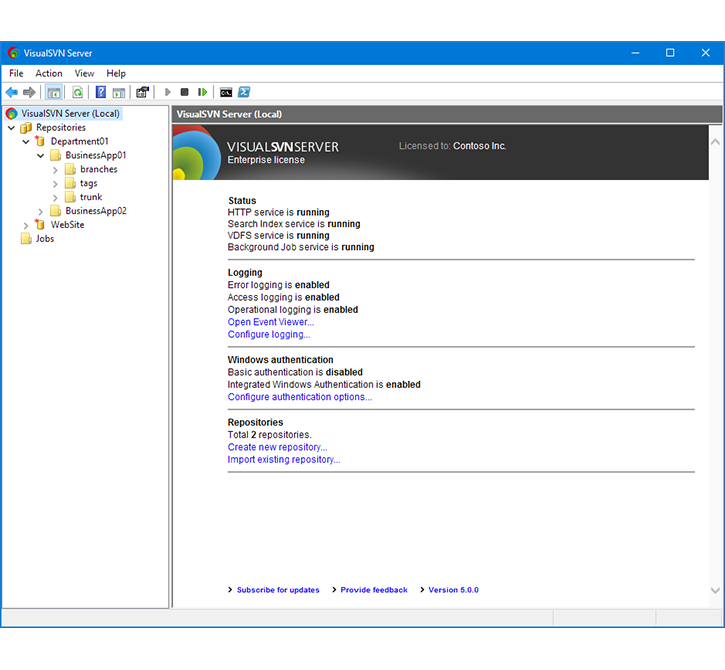Viewport: 725px width, 670px height.
Task: Click the scroll down arrow in right pane
Action: coord(715,590)
